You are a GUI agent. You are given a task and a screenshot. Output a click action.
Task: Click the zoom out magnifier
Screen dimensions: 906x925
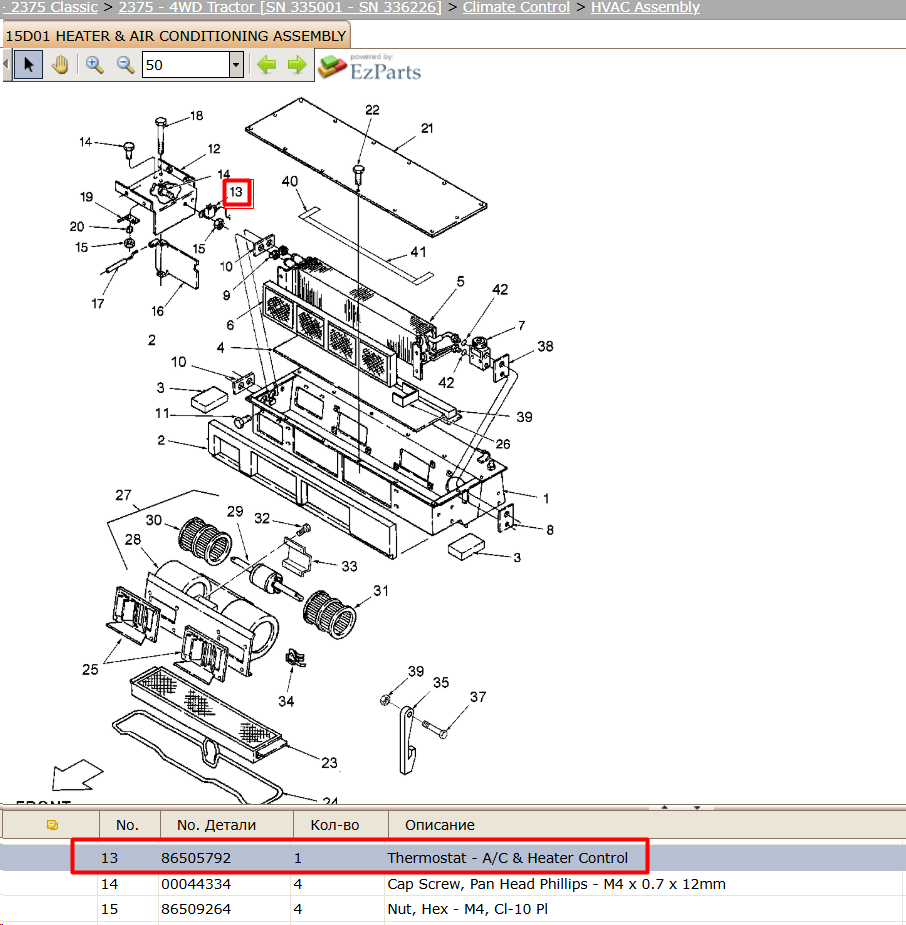(x=125, y=64)
